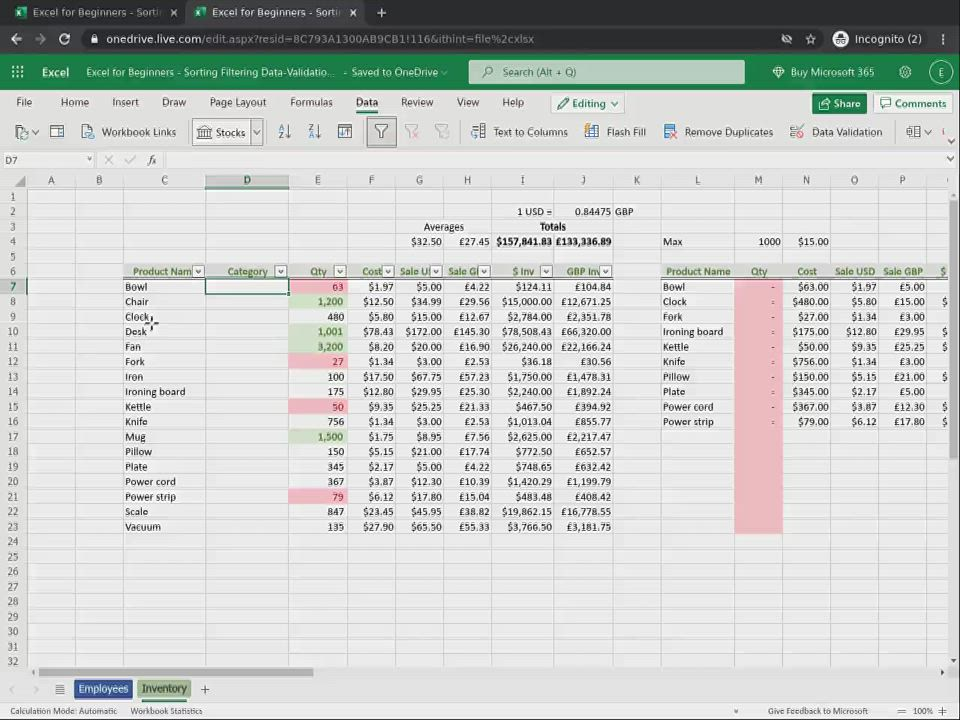Click the refresh data icon in ribbon

[26, 132]
